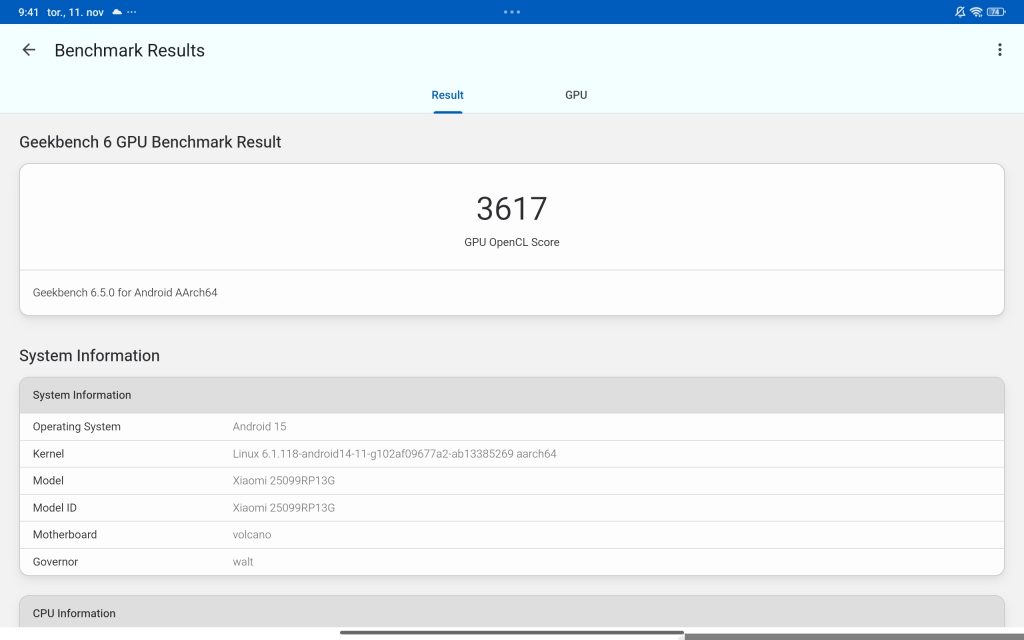Click the status bar more-notifications ellipsis
Viewport: 1024px width, 640px height.
click(x=132, y=12)
